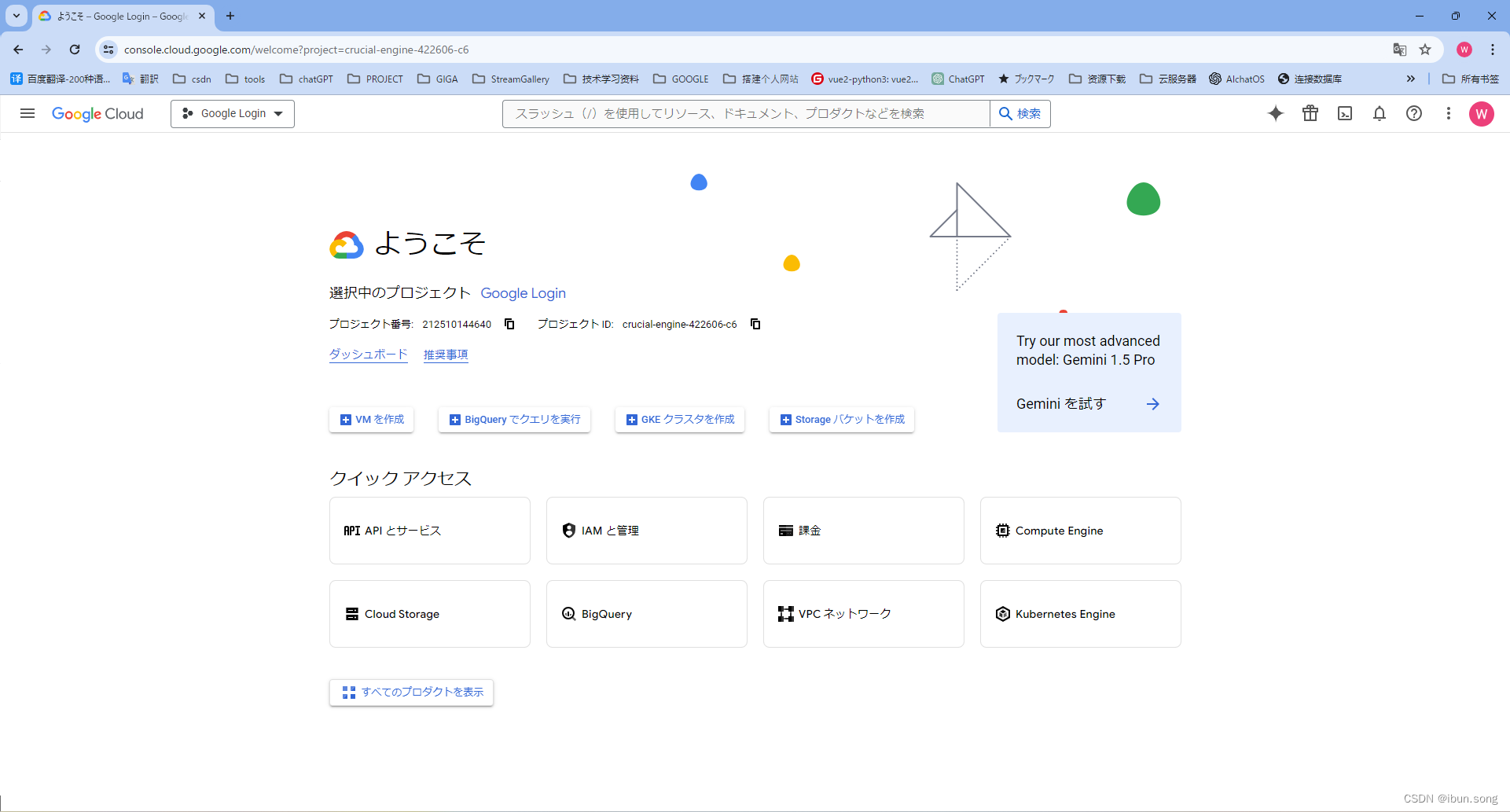This screenshot has height=812, width=1510.
Task: Click the 検索 search button
Action: [x=1020, y=113]
